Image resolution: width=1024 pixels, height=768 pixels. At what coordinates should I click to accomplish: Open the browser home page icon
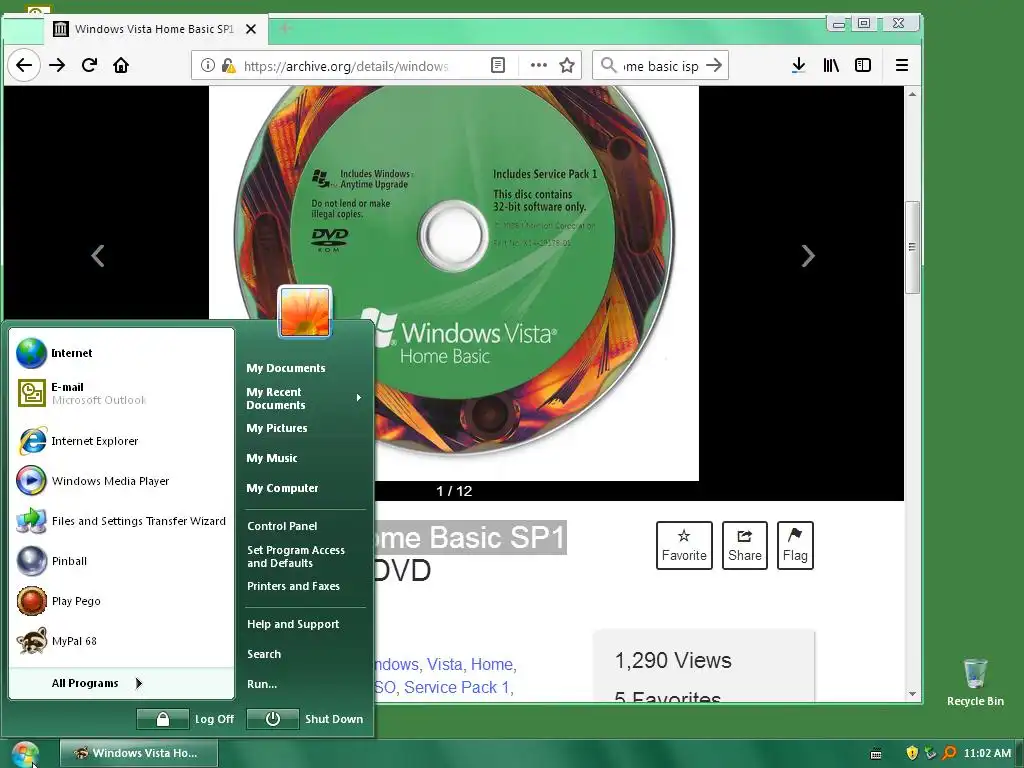click(121, 65)
